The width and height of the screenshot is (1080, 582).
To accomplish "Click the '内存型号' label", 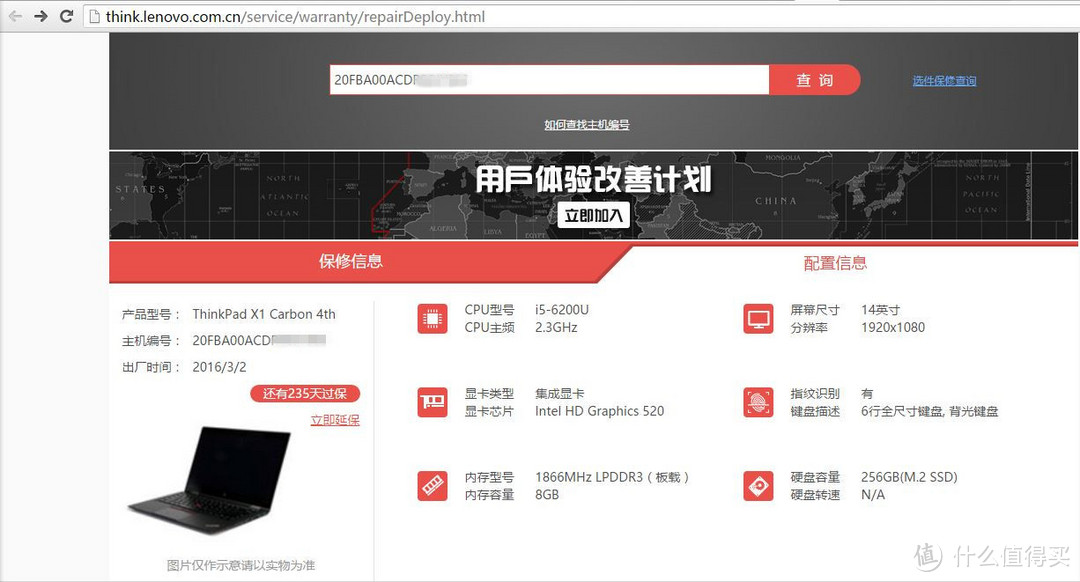I will [x=489, y=477].
